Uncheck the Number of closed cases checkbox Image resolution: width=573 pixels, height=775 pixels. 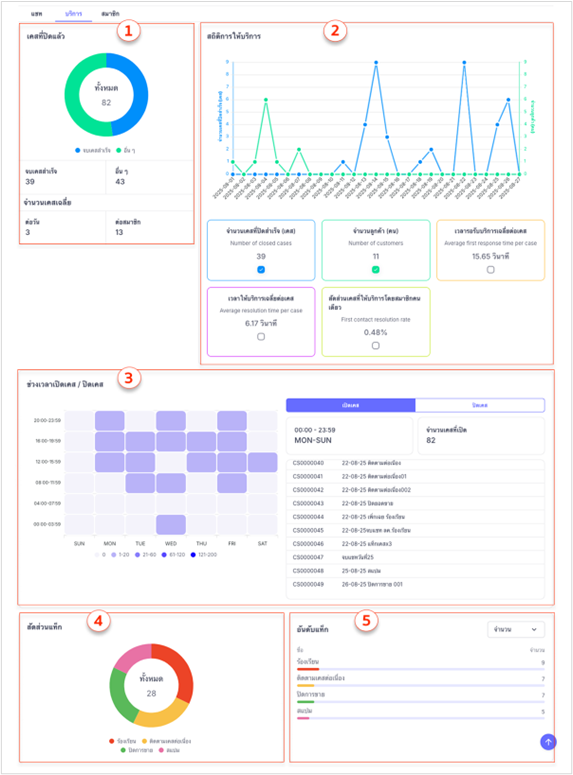pos(261,269)
